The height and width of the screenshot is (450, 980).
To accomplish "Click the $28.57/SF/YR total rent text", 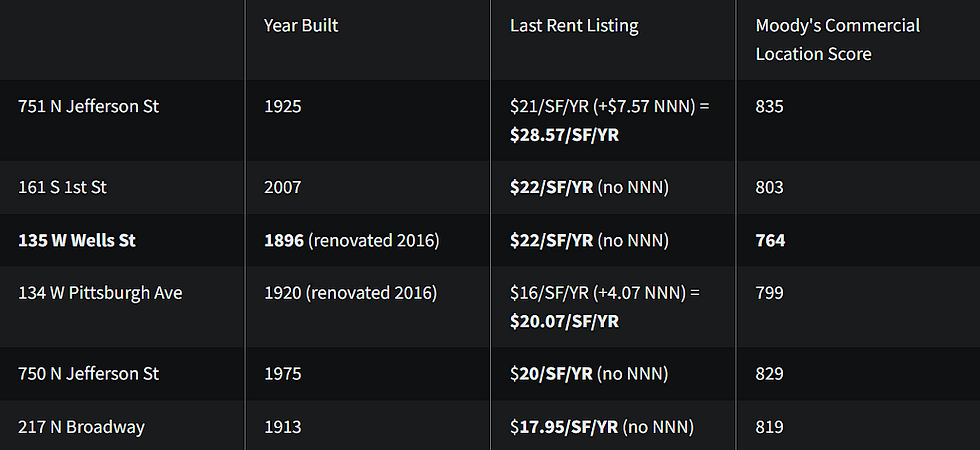I will pos(564,135).
